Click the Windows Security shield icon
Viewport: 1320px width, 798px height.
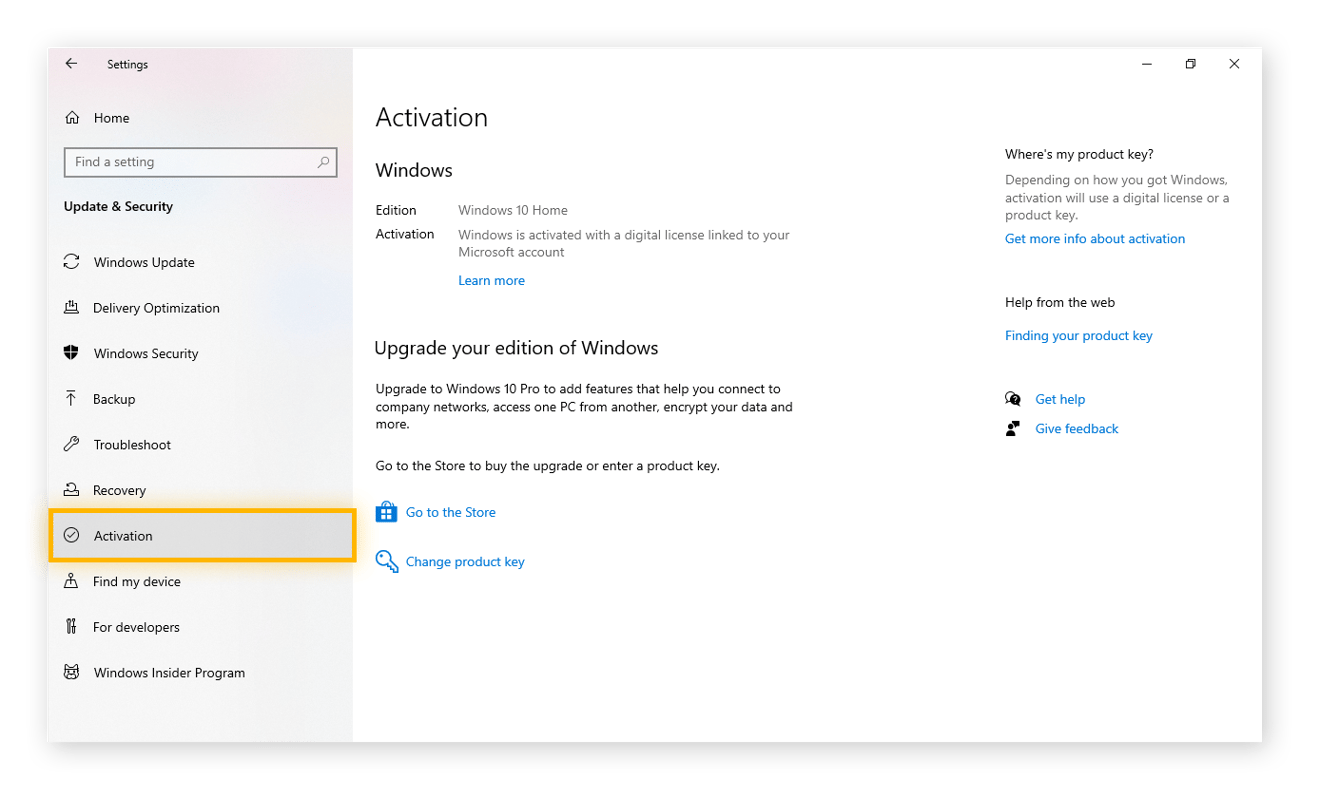pyautogui.click(x=71, y=353)
